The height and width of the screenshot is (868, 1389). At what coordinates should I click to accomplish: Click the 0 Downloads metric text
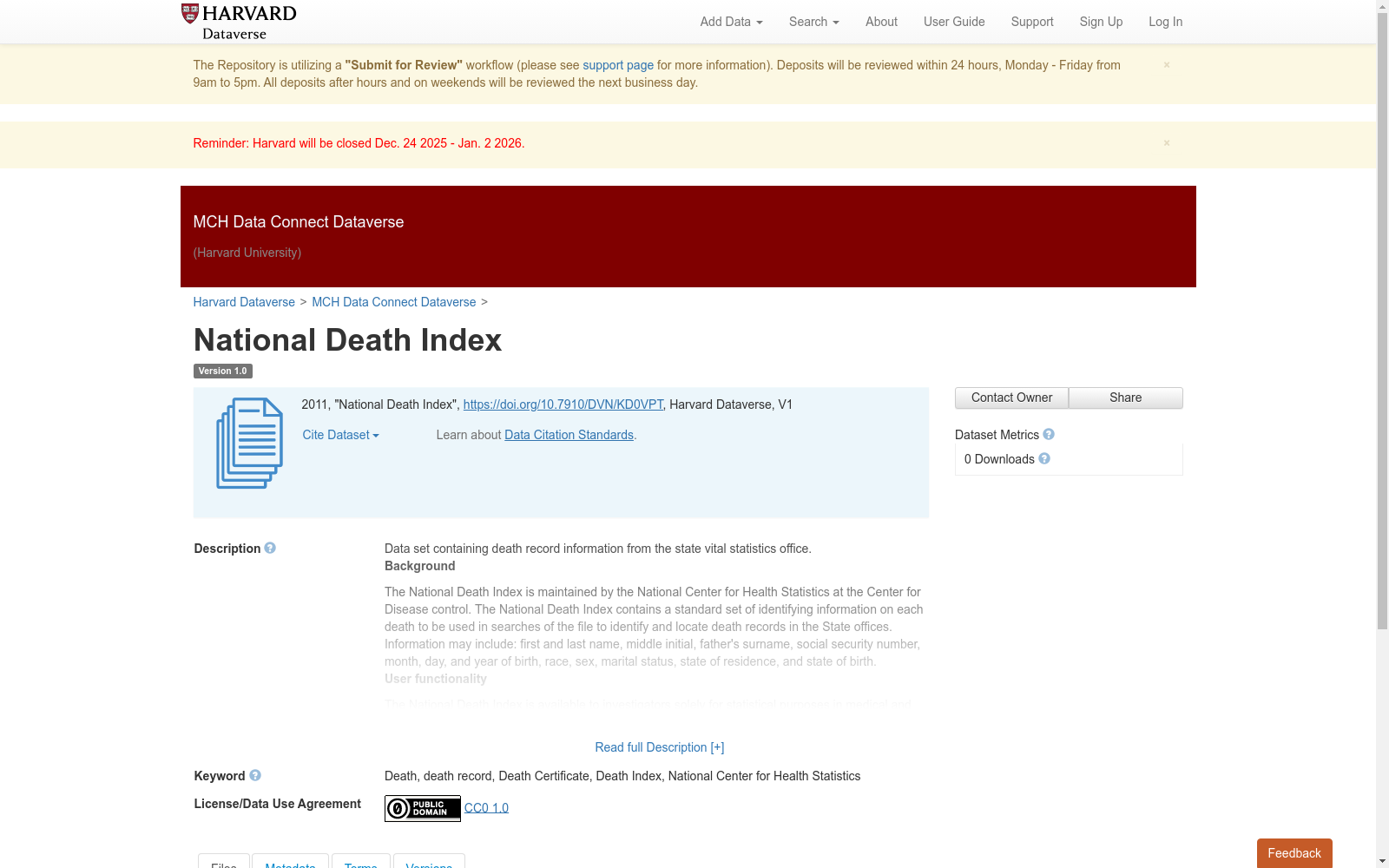tap(999, 459)
